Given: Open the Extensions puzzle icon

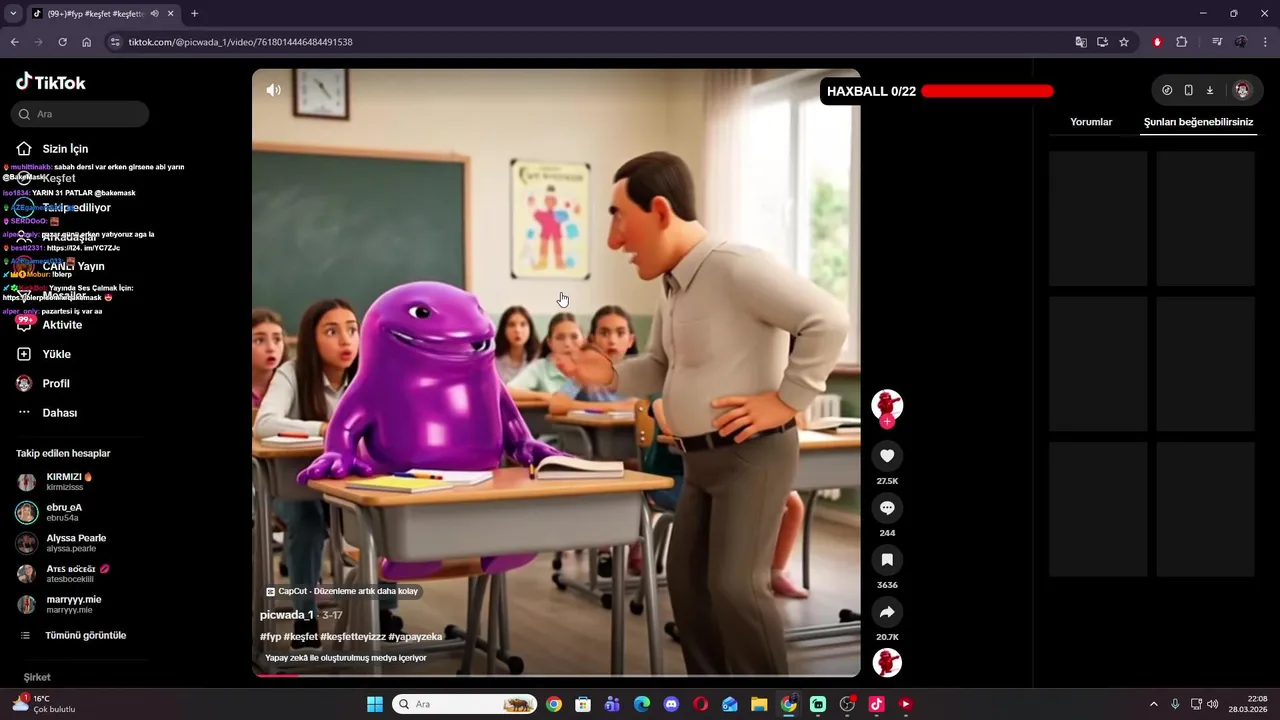Looking at the screenshot, I should click(1181, 42).
